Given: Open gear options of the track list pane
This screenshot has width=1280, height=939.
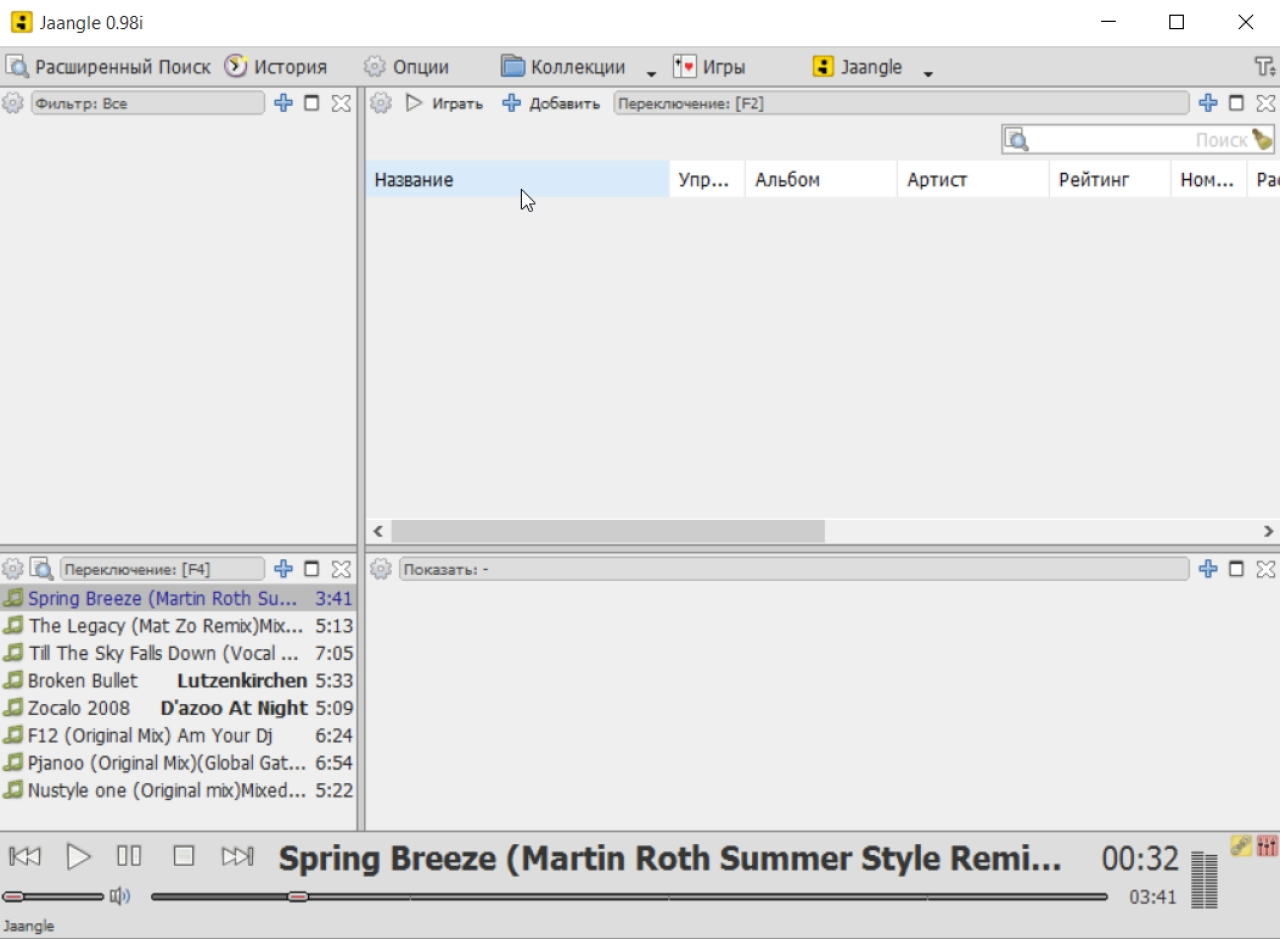Looking at the screenshot, I should tap(381, 103).
